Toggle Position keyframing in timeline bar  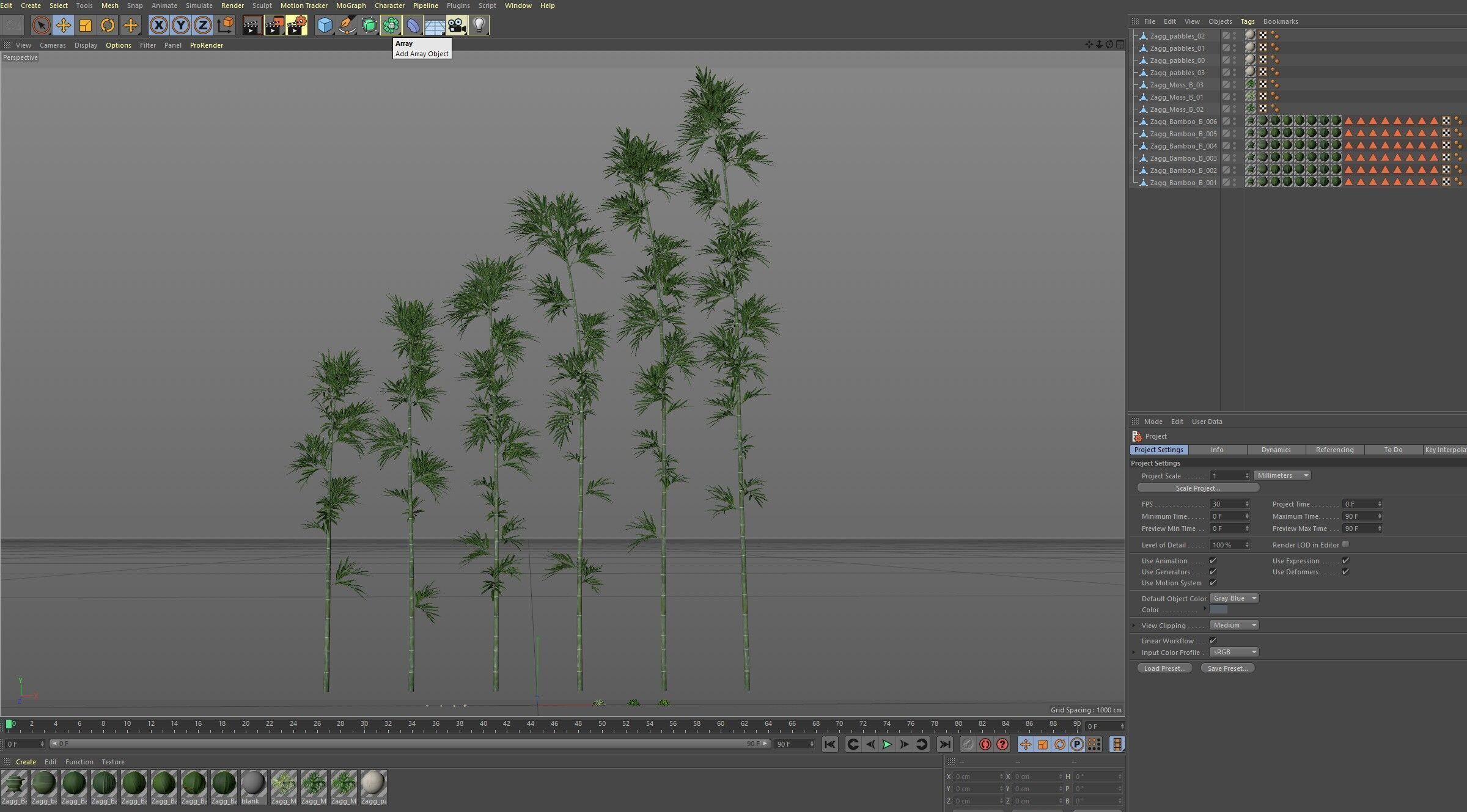click(1026, 744)
